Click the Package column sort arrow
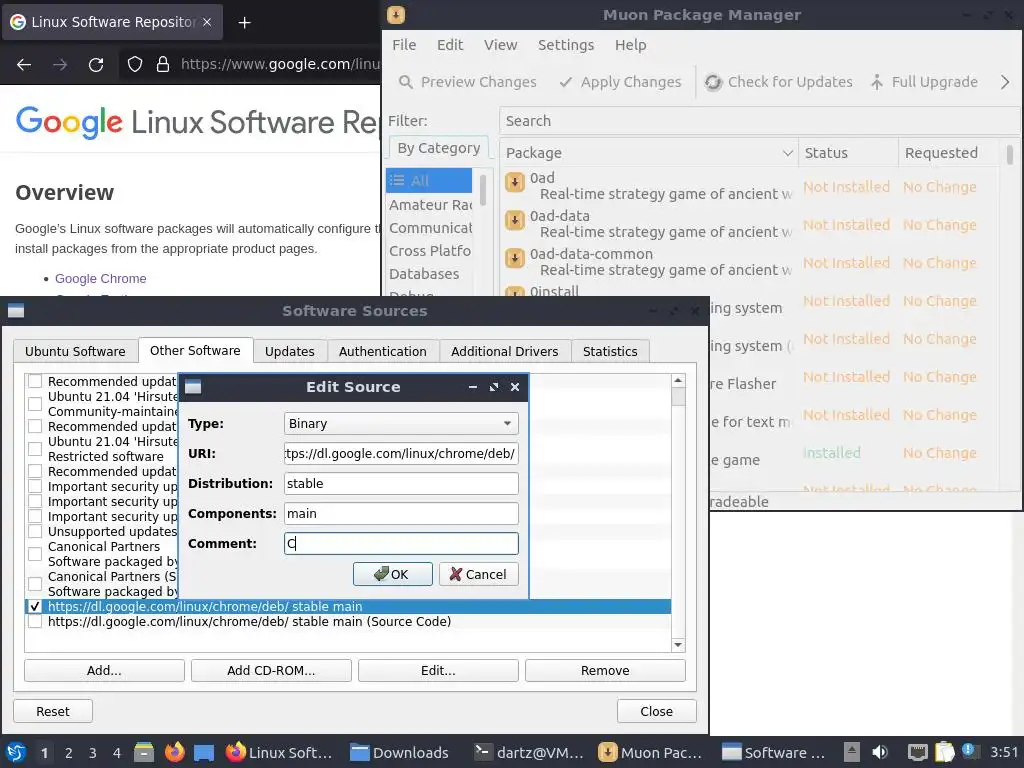1024x768 pixels. tap(788, 153)
